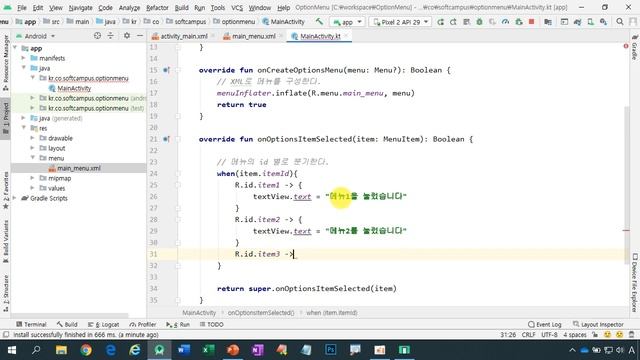This screenshot has width=640, height=360.
Task: Click the Sync Project with Gradle icon
Action: click(577, 22)
